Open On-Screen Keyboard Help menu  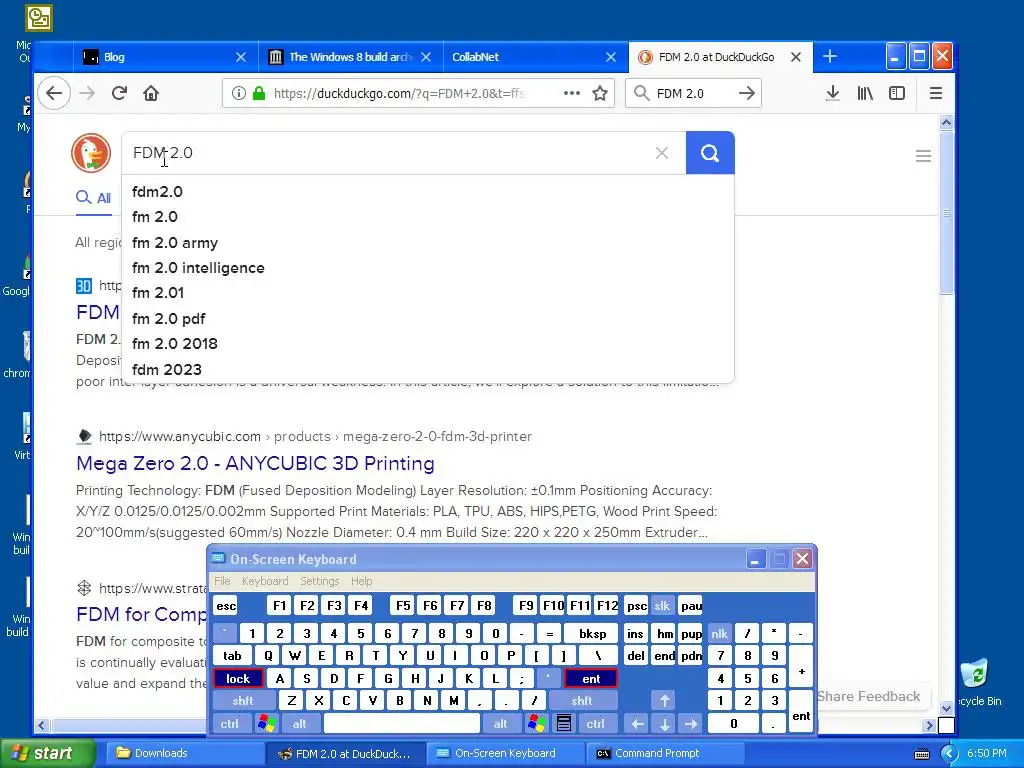coord(361,581)
